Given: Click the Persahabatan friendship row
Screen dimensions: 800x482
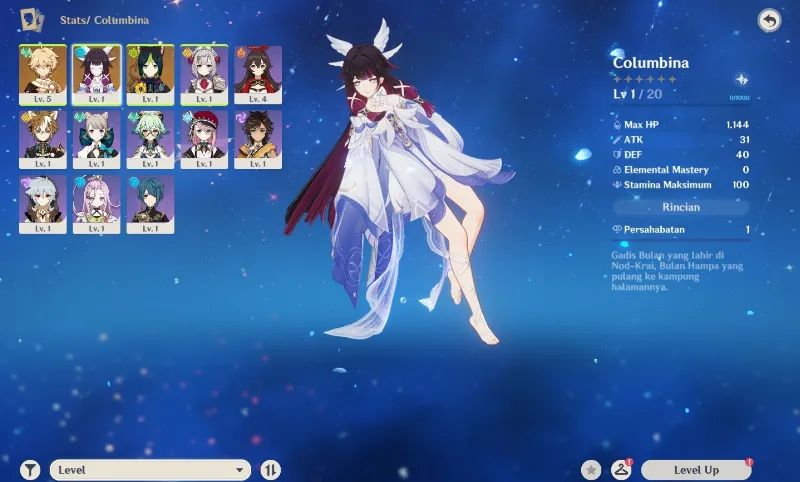Looking at the screenshot, I should (681, 230).
